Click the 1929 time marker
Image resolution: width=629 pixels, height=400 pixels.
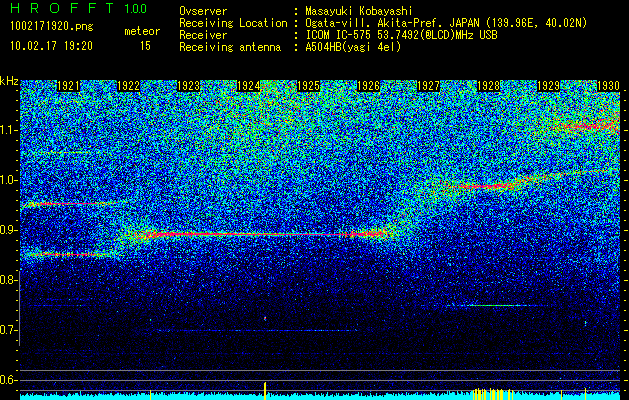(548, 86)
